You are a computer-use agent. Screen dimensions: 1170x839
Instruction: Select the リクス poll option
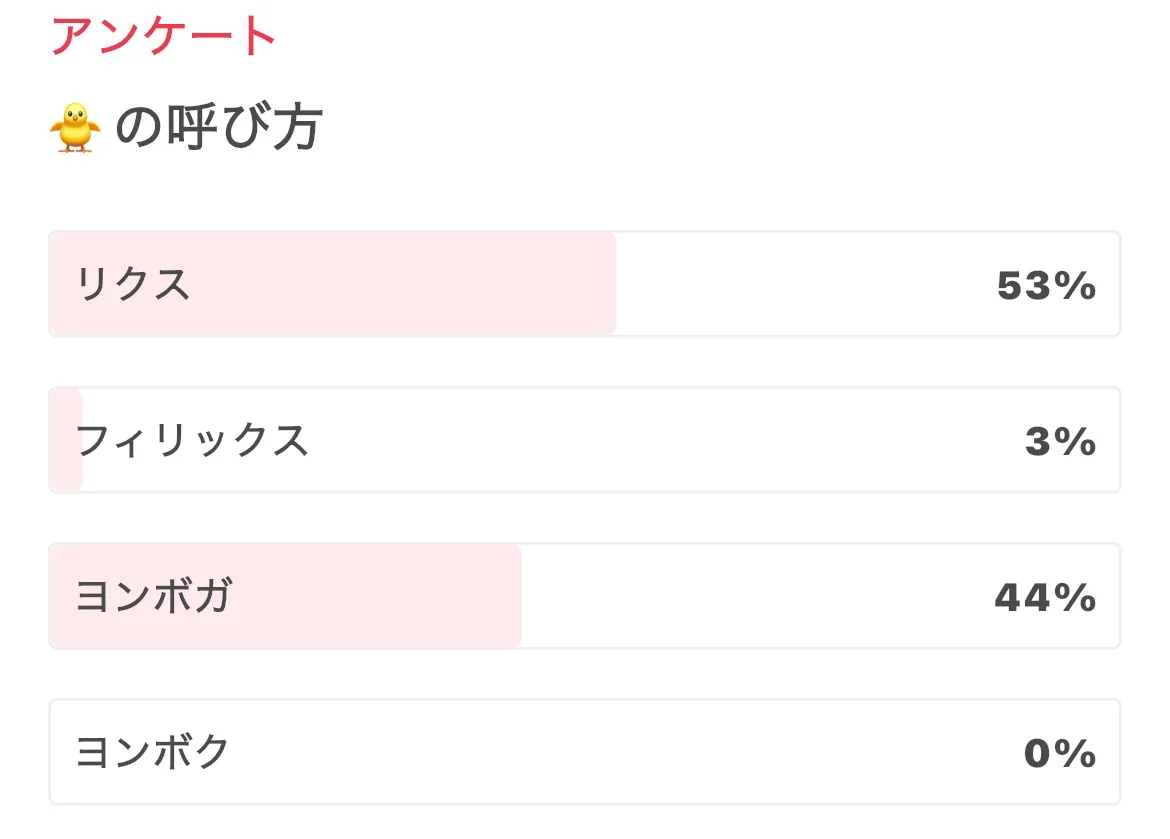(x=584, y=284)
